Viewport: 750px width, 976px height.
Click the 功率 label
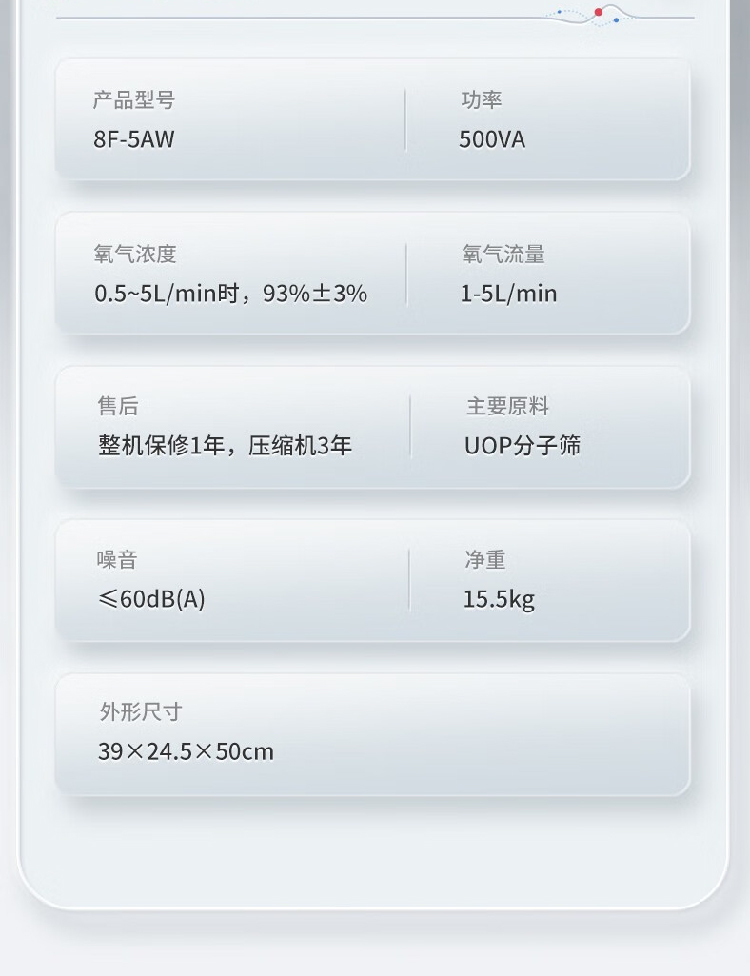tap(481, 100)
